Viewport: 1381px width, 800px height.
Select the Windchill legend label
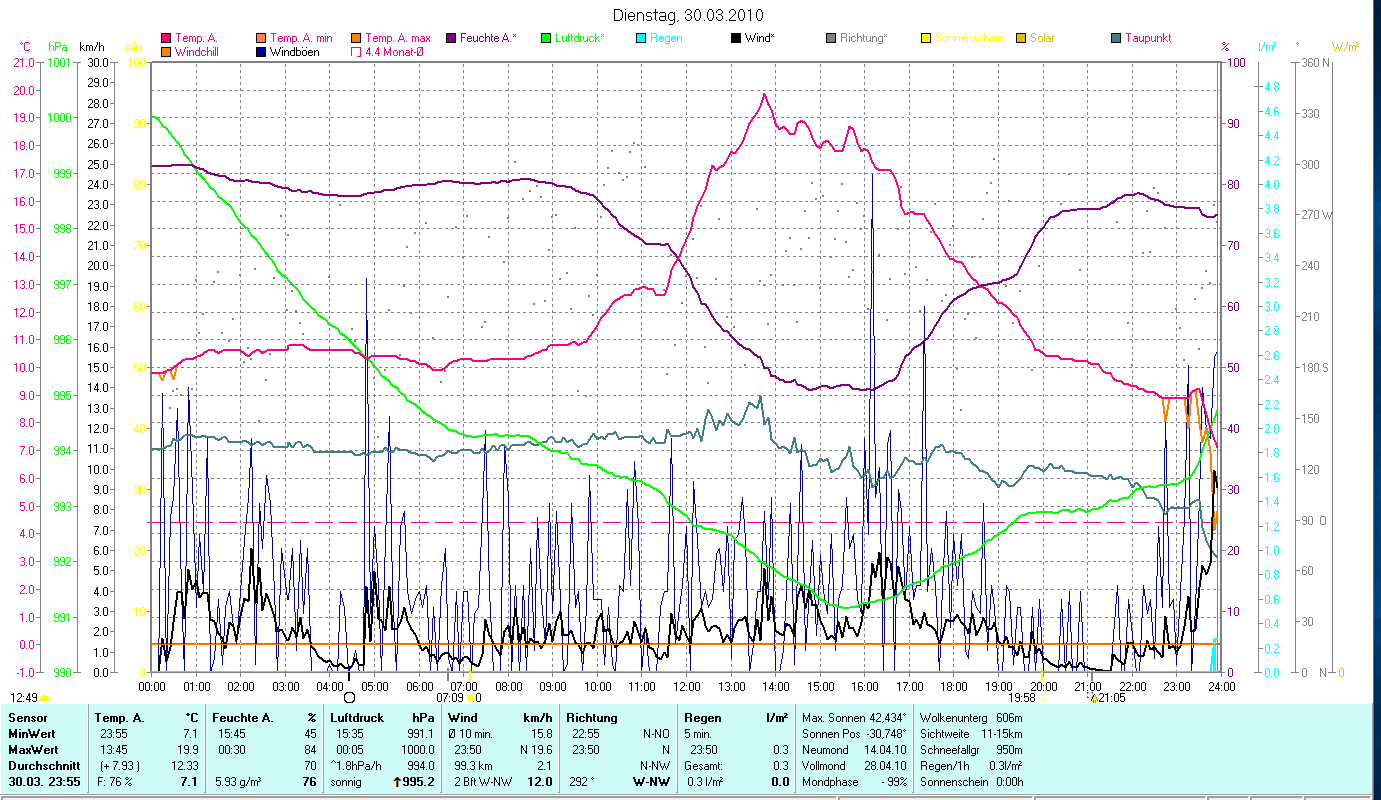click(x=200, y=52)
